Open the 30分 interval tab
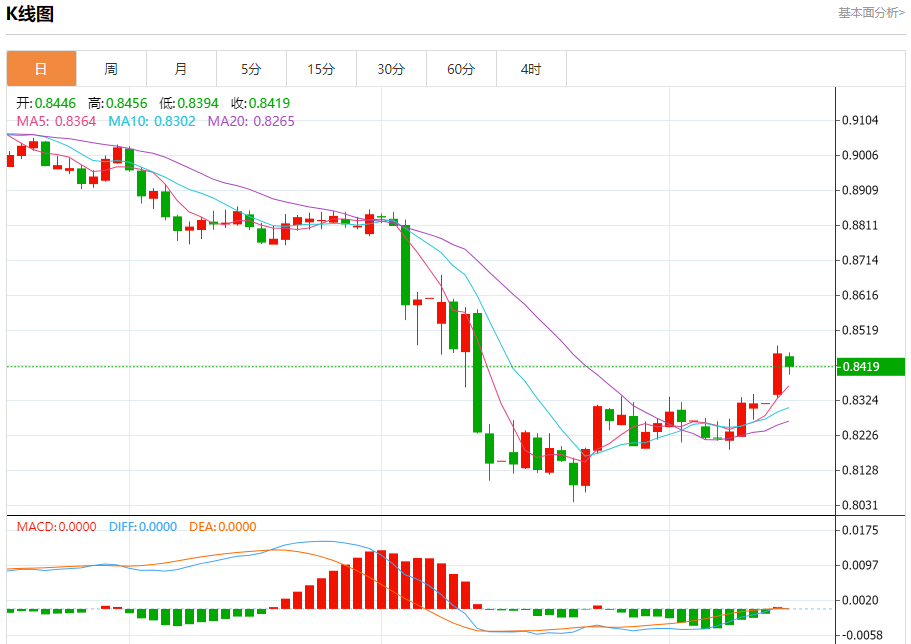The width and height of the screenshot is (911, 644). [x=391, y=69]
